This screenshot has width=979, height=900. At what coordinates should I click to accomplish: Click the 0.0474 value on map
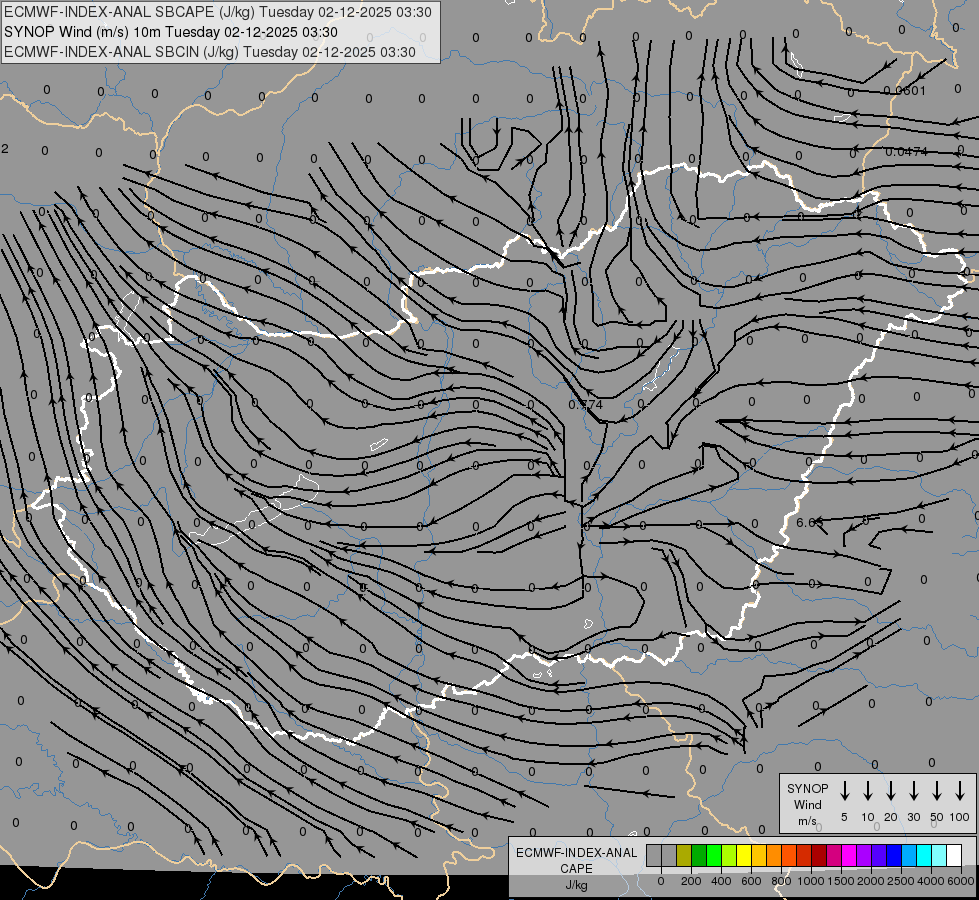907,152
